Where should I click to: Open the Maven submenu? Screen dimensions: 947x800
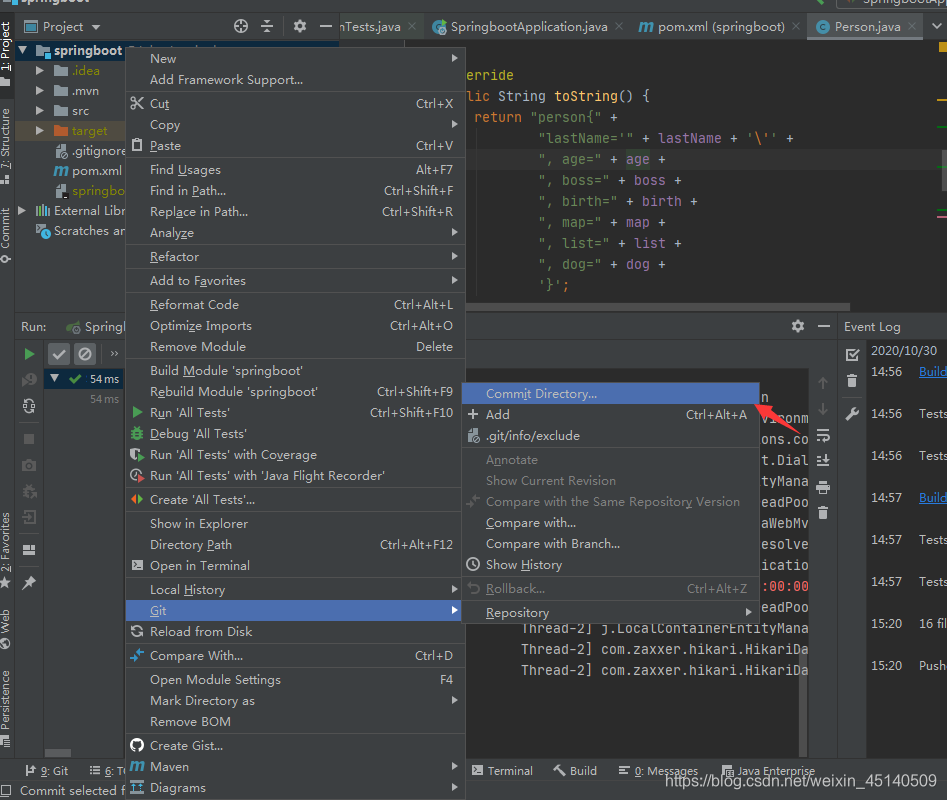click(295, 767)
